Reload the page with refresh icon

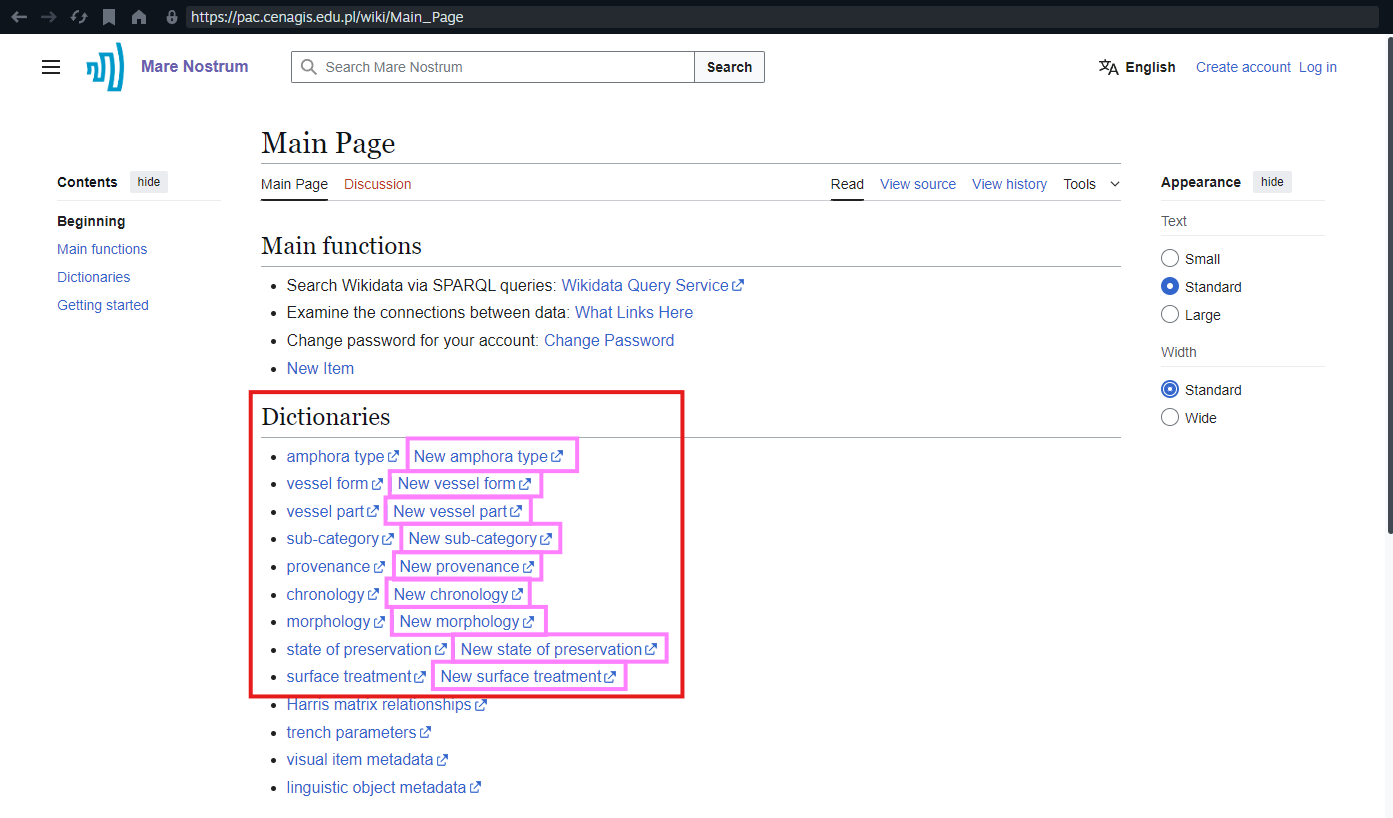79,17
